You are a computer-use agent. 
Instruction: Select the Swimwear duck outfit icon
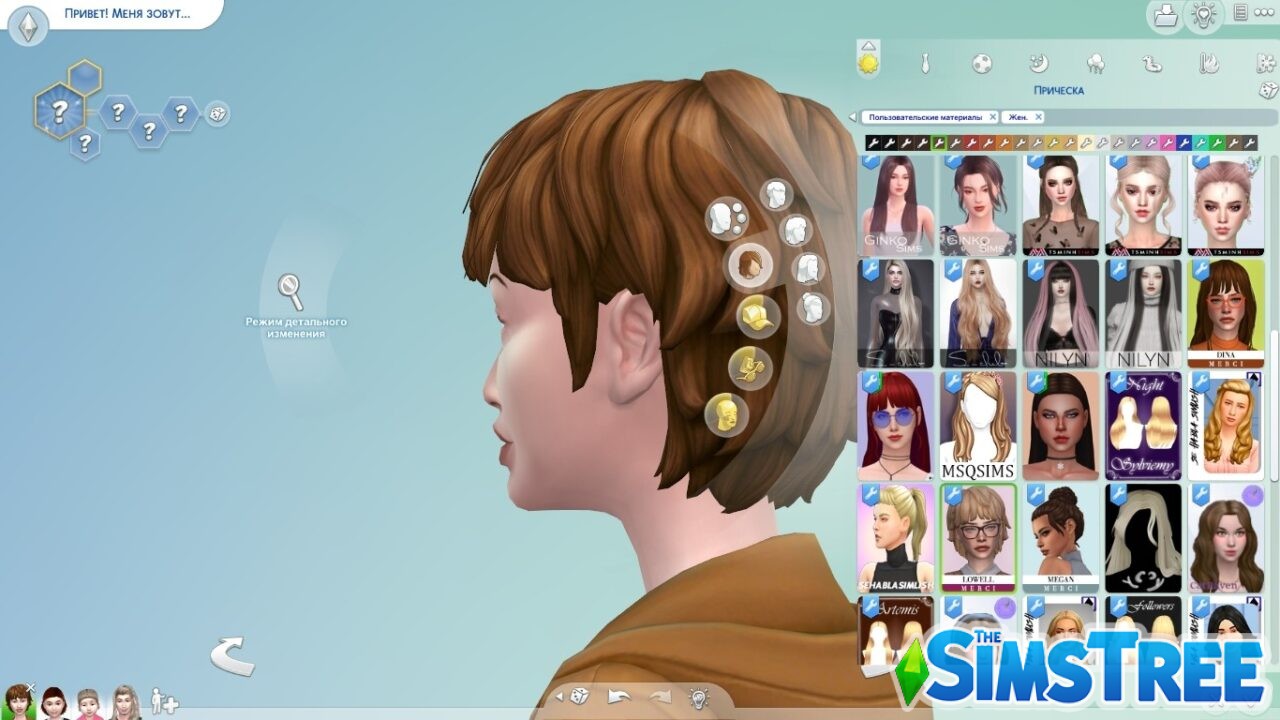[1153, 64]
